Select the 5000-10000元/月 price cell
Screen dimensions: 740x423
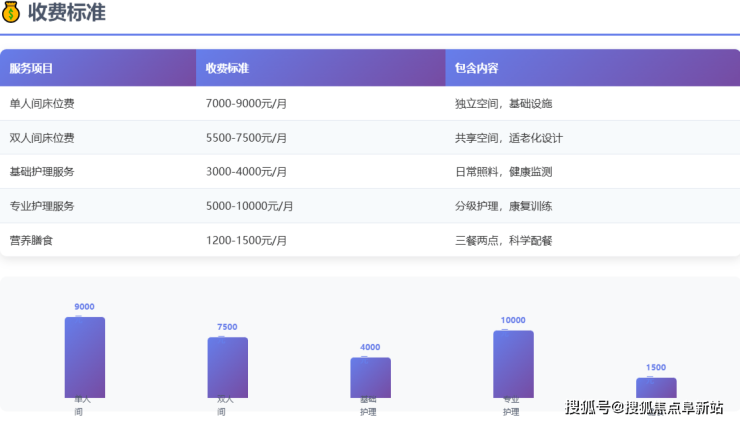249,206
